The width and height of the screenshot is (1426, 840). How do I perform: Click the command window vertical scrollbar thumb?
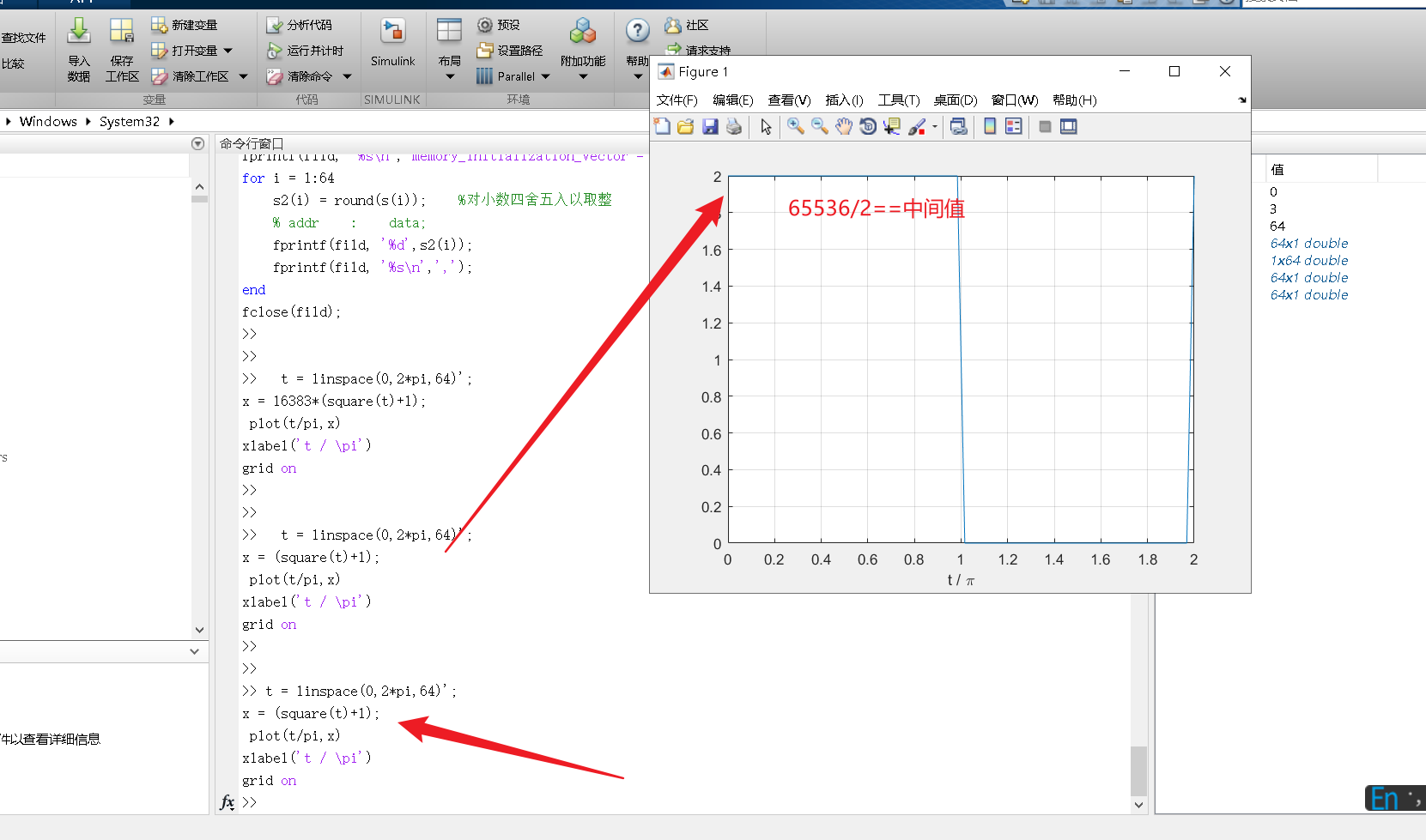(x=1138, y=771)
